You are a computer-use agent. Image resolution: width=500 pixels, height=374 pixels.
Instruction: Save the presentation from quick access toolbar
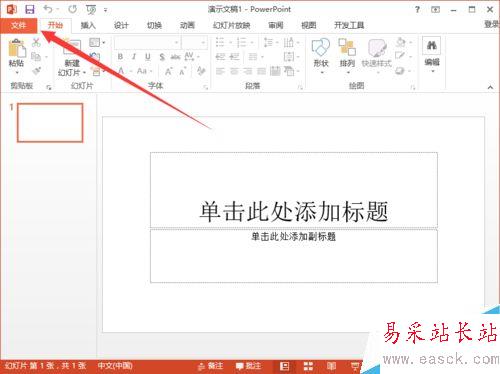click(x=30, y=10)
